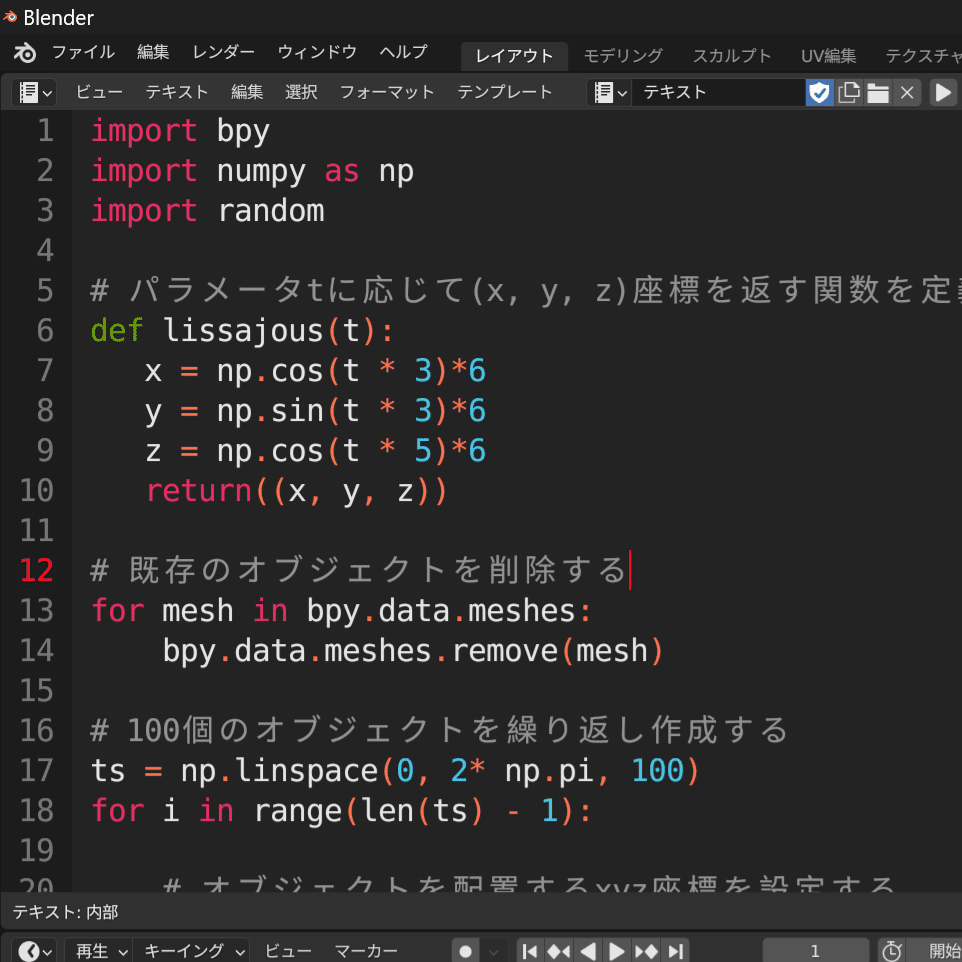
Task: Click the stopwatch icon near 開始
Action: click(892, 950)
